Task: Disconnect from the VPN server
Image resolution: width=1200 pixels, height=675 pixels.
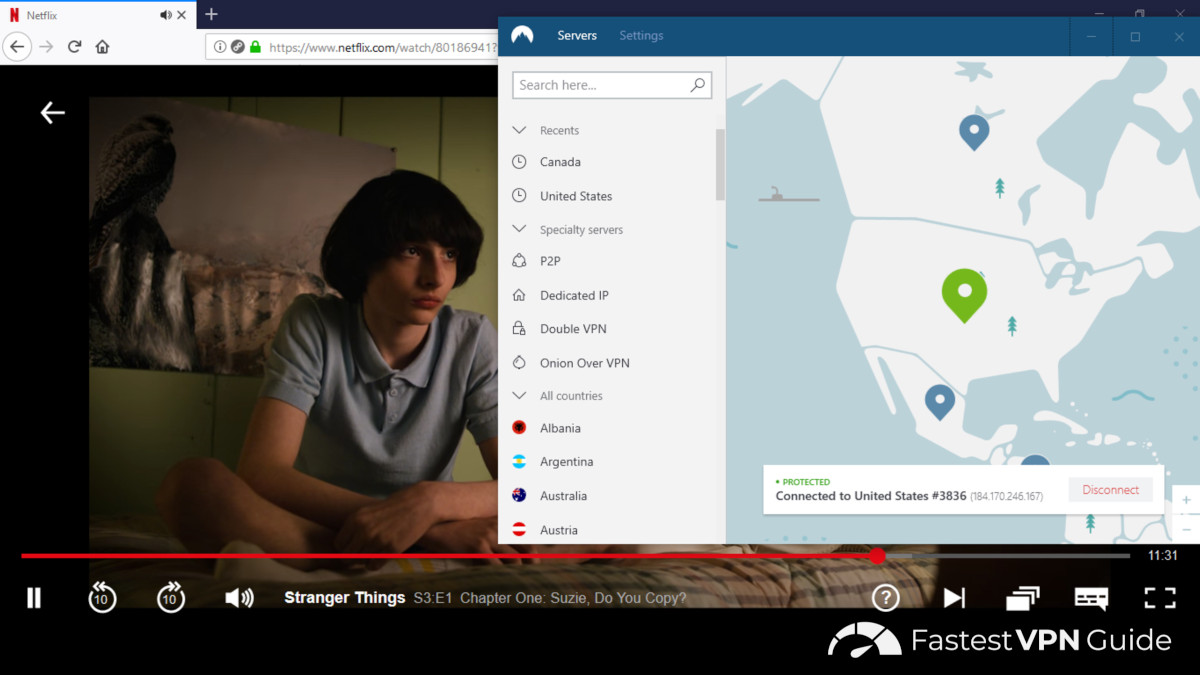Action: click(x=1111, y=490)
